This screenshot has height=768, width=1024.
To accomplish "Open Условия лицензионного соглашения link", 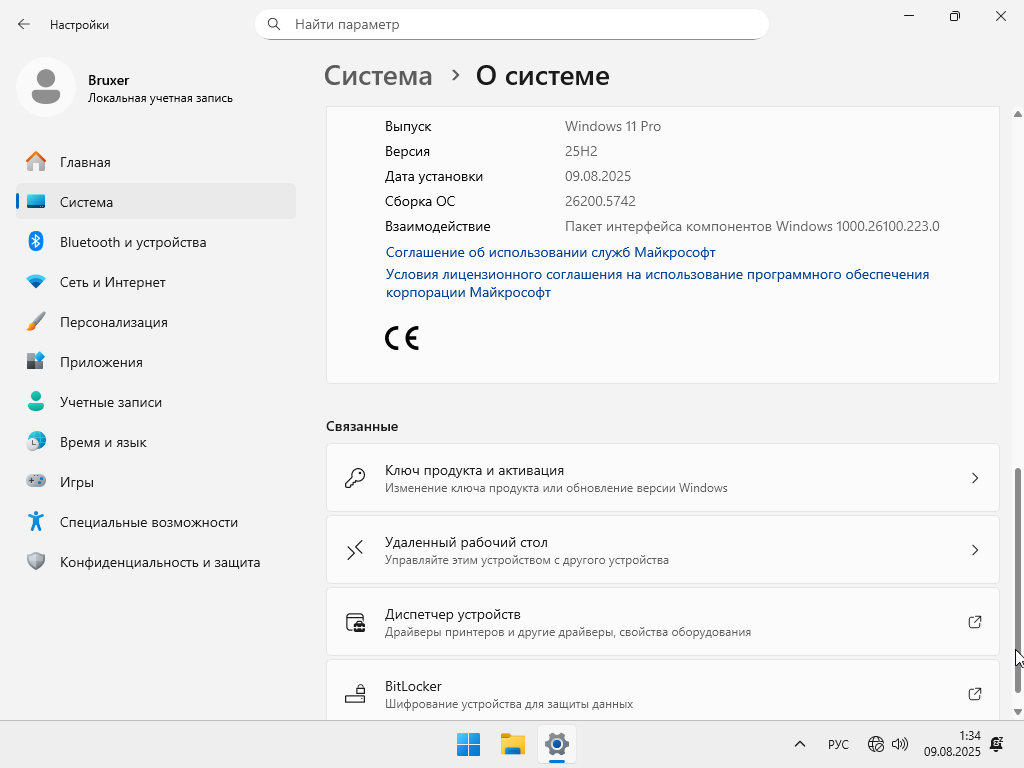I will click(657, 283).
